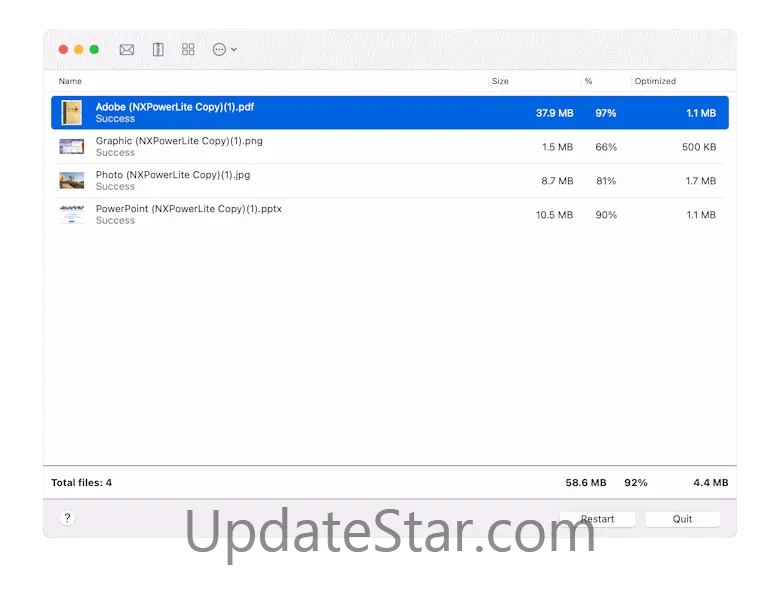Click the Total files: 4 label
The width and height of the screenshot is (780, 595).
82,483
